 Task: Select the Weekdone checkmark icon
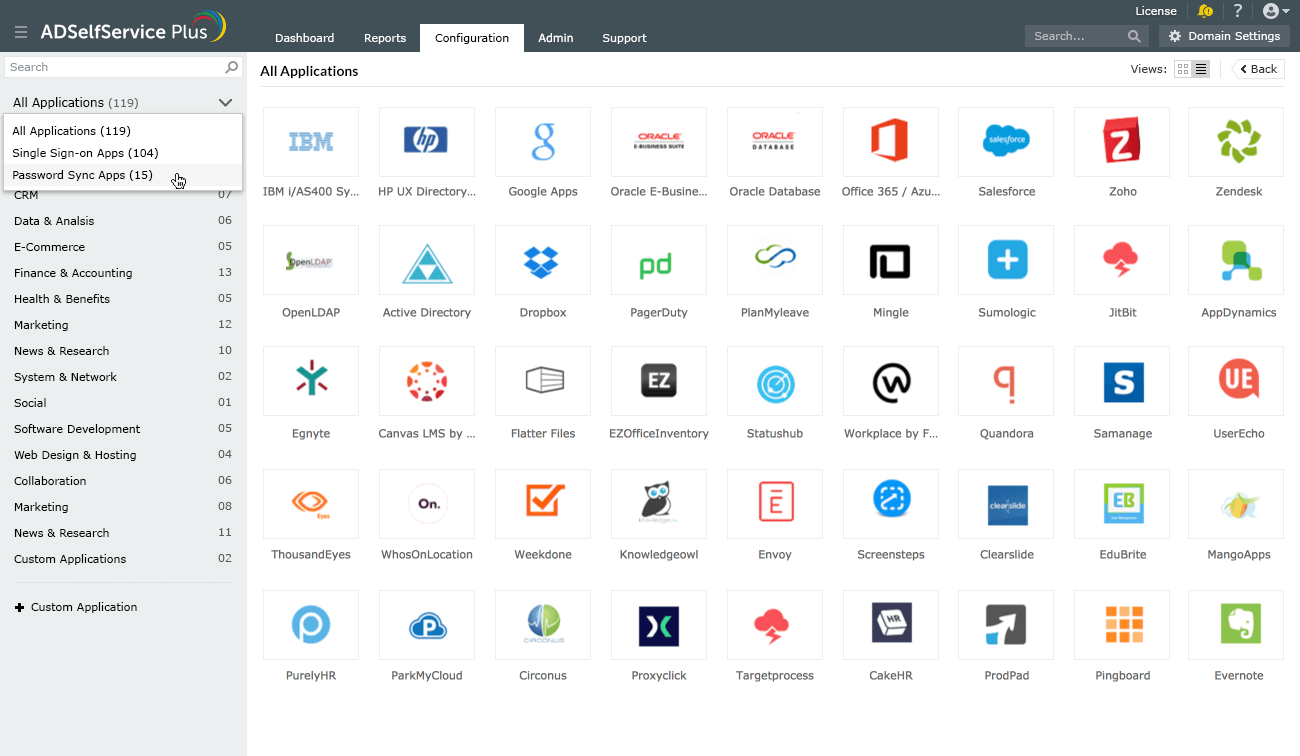pos(543,503)
